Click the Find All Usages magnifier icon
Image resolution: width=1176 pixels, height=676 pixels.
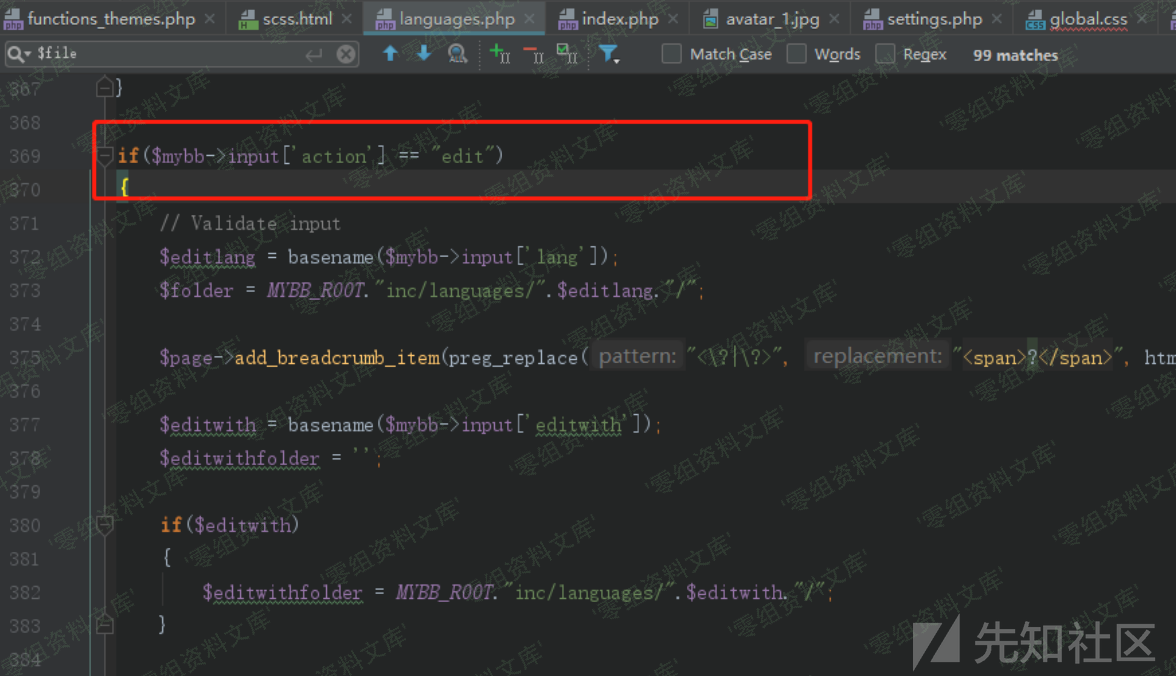[x=457, y=54]
